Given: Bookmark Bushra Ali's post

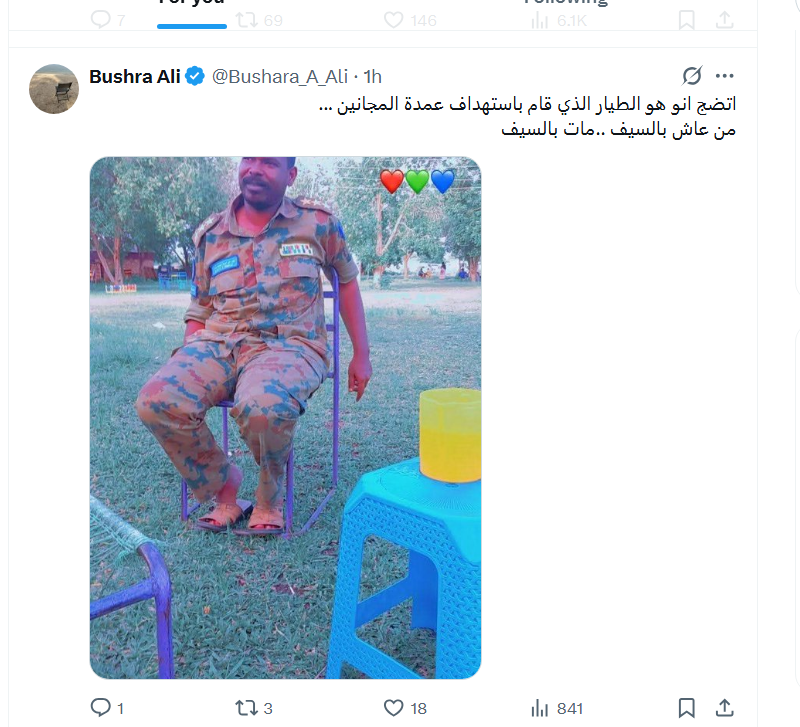Looking at the screenshot, I should (686, 708).
